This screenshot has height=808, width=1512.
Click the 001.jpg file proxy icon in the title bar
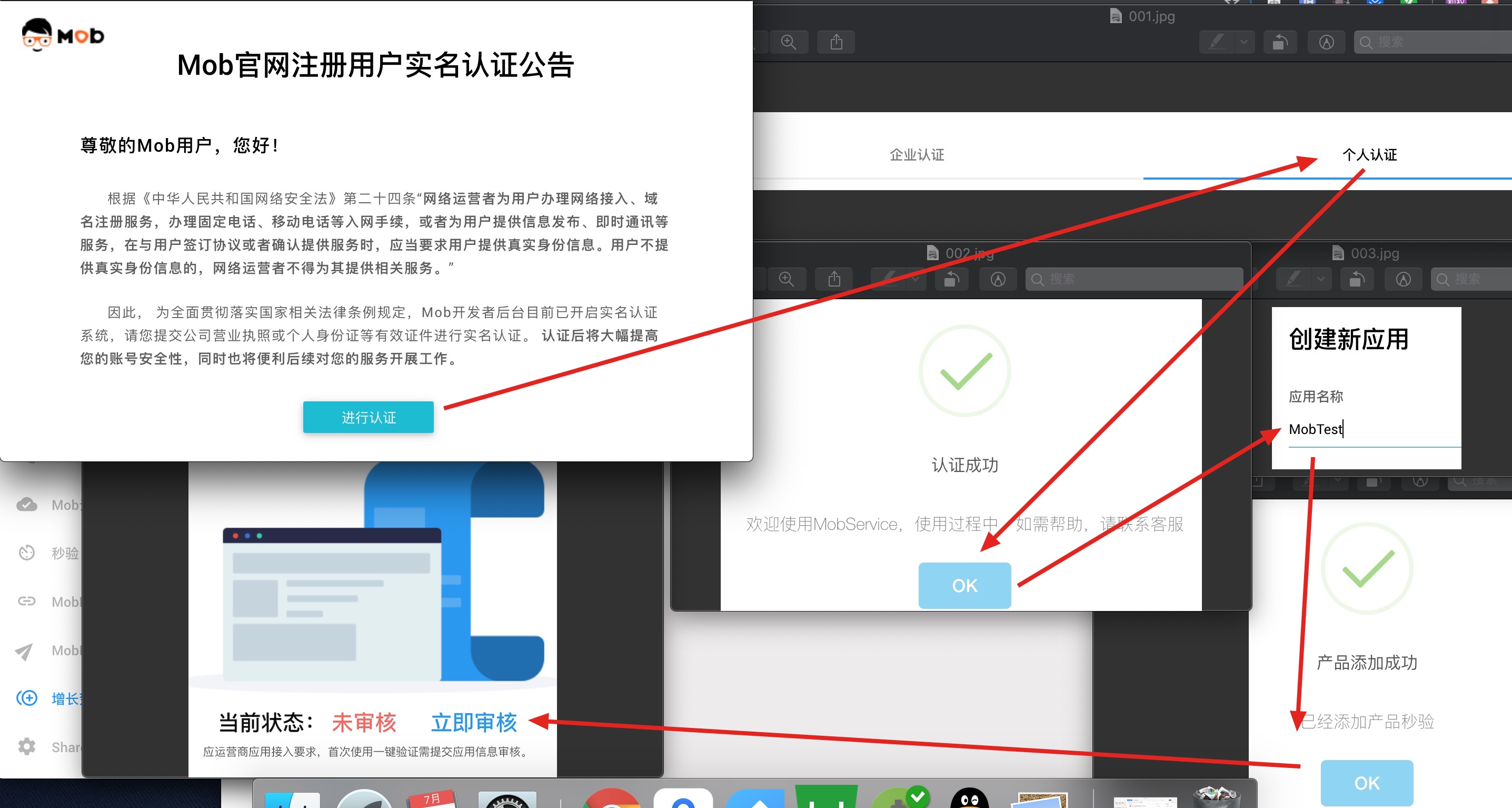coord(1115,16)
